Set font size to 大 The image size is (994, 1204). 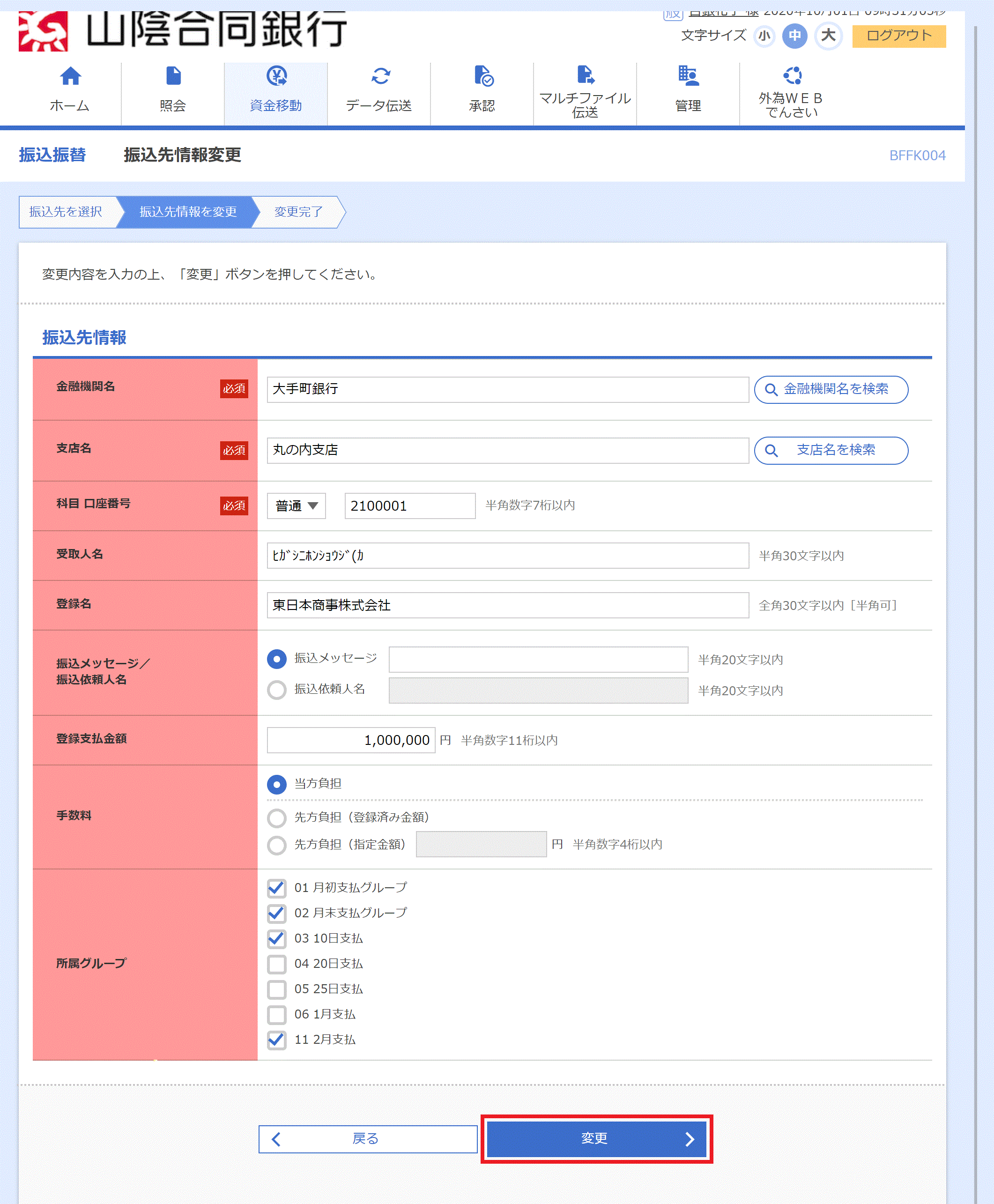(x=828, y=36)
